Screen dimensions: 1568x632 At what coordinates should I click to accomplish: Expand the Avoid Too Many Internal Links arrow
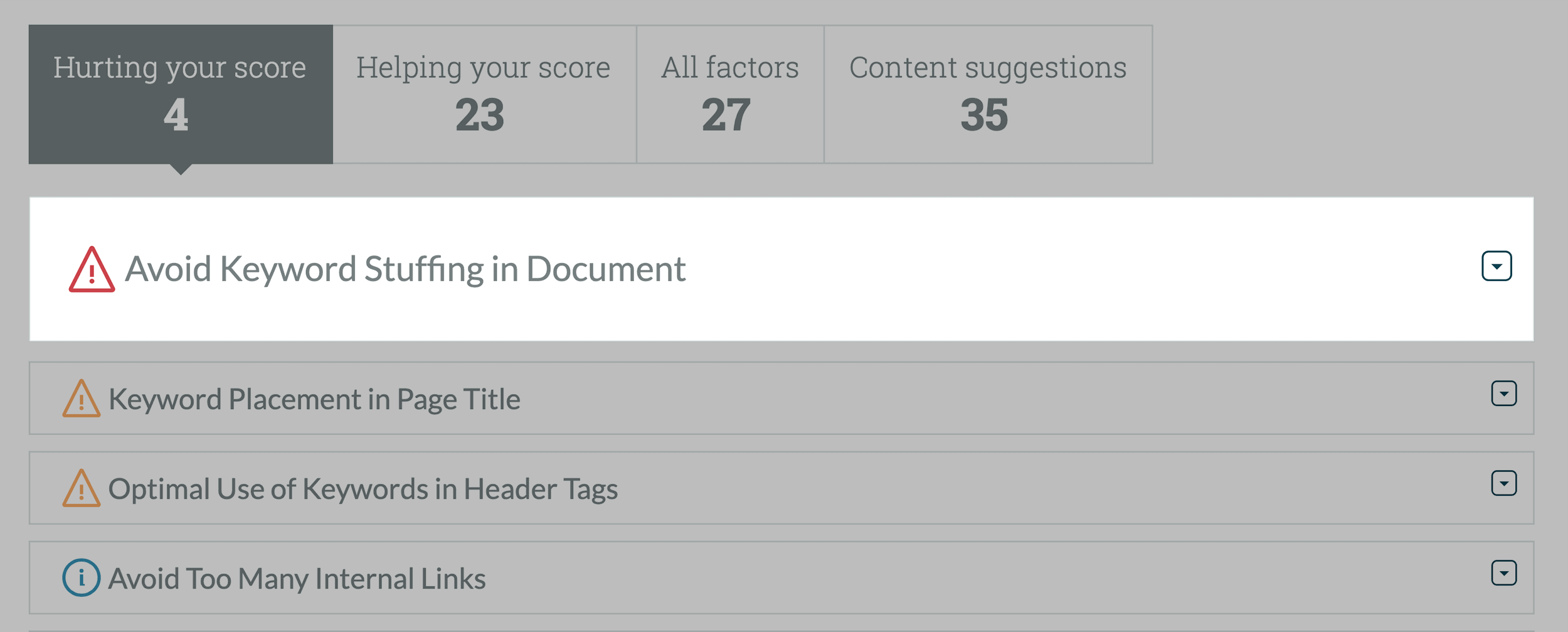1504,573
